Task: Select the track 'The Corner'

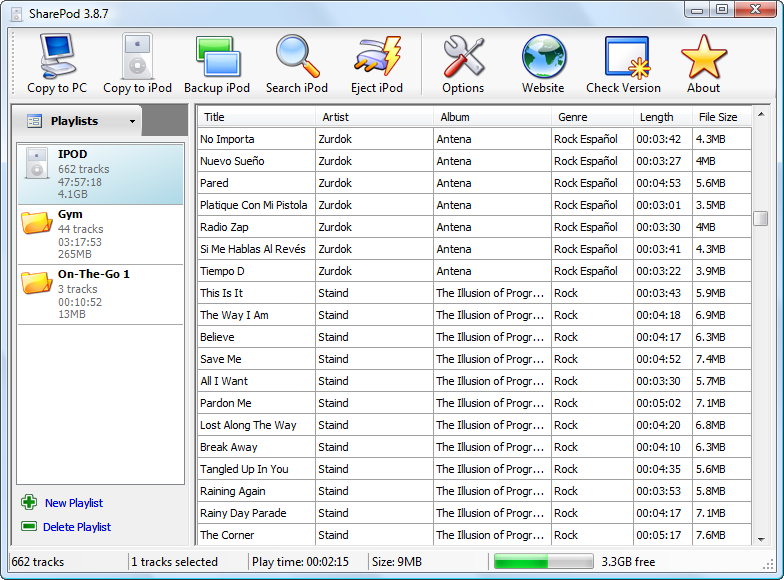Action: (474, 535)
